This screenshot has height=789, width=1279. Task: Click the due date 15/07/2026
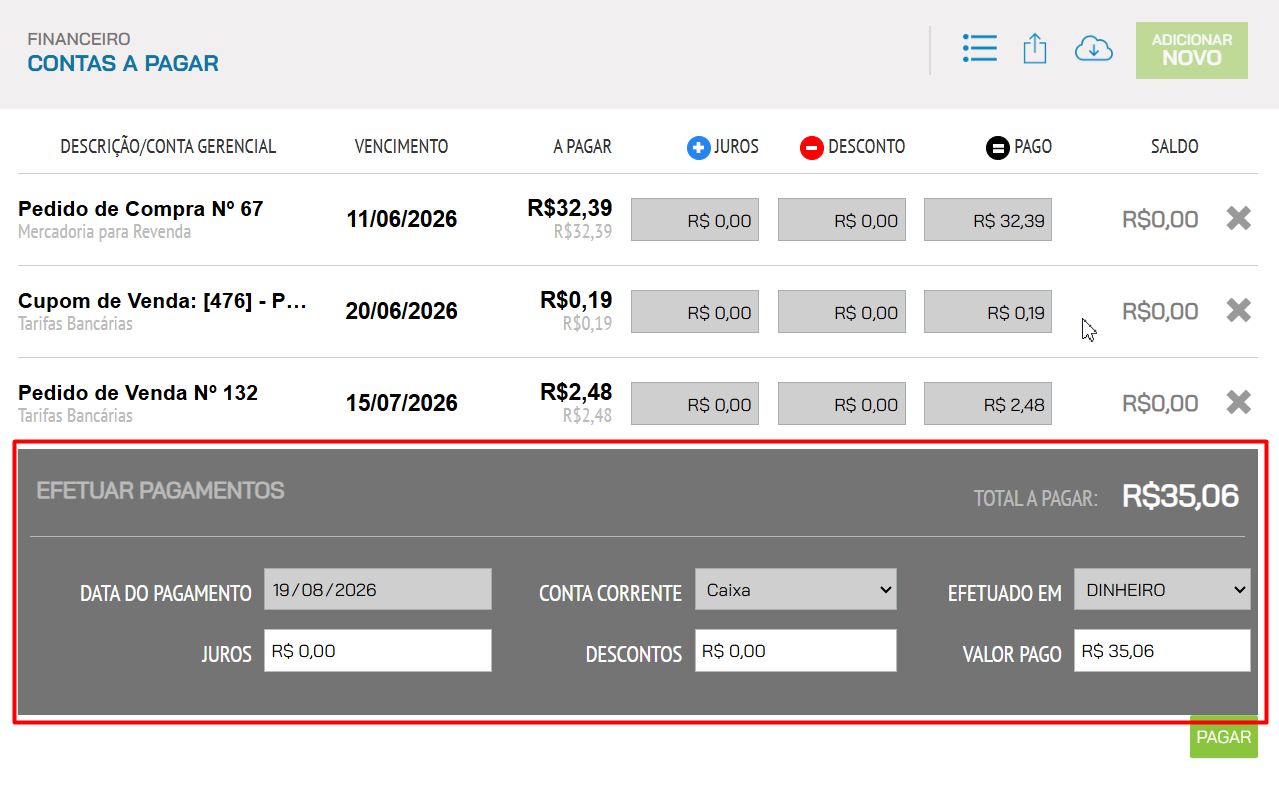point(402,403)
